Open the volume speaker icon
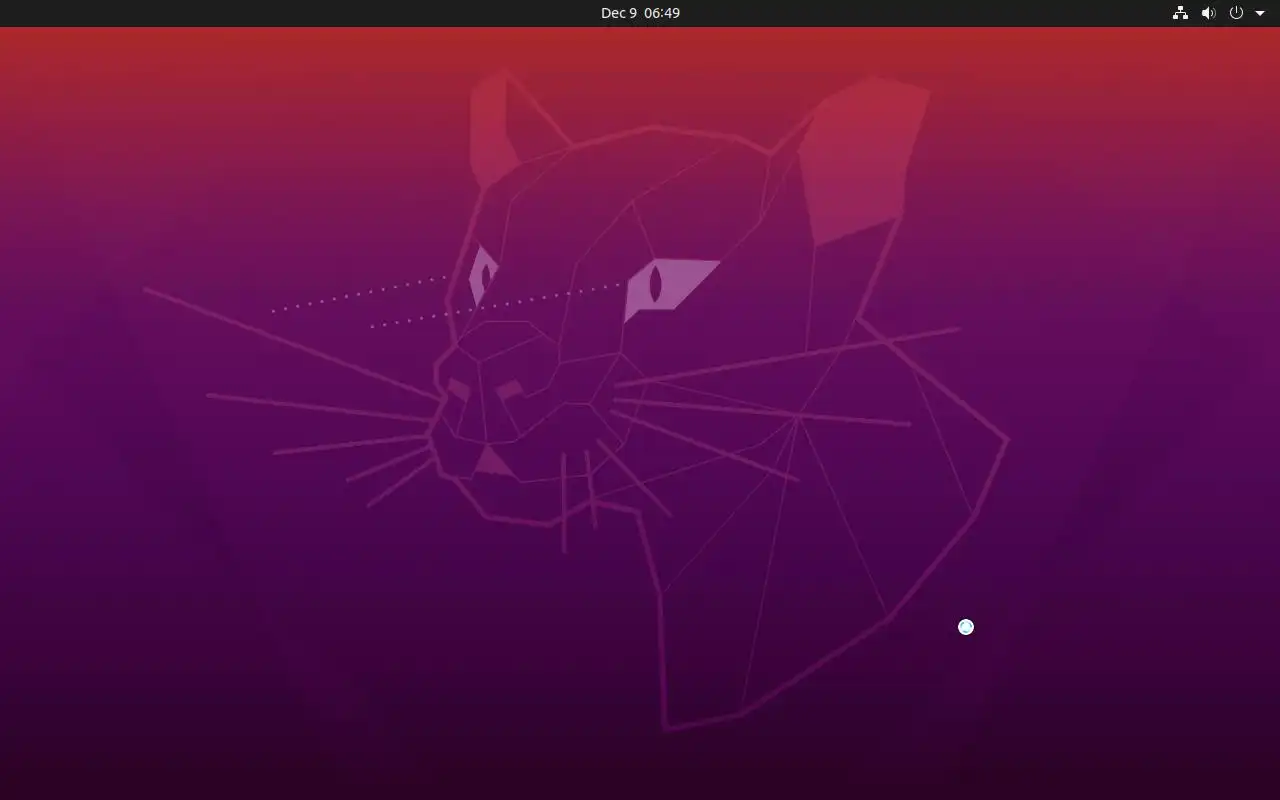 click(1208, 13)
